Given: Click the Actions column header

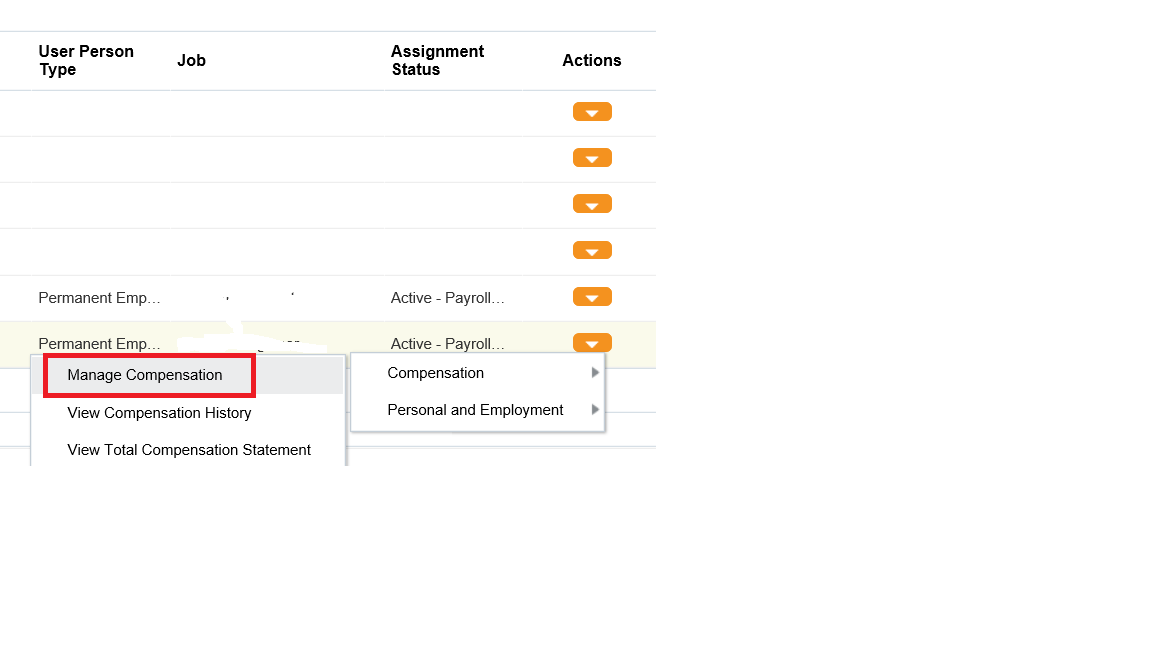Looking at the screenshot, I should (591, 60).
